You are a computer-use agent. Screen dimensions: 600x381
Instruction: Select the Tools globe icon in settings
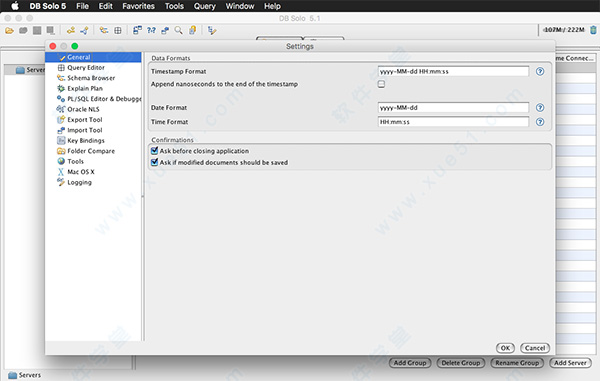click(61, 161)
